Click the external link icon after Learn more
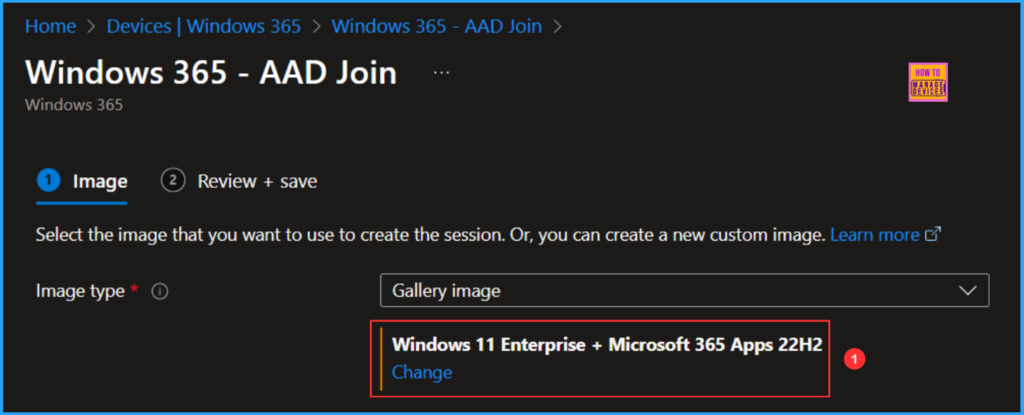Image resolution: width=1024 pixels, height=415 pixels. (x=933, y=235)
